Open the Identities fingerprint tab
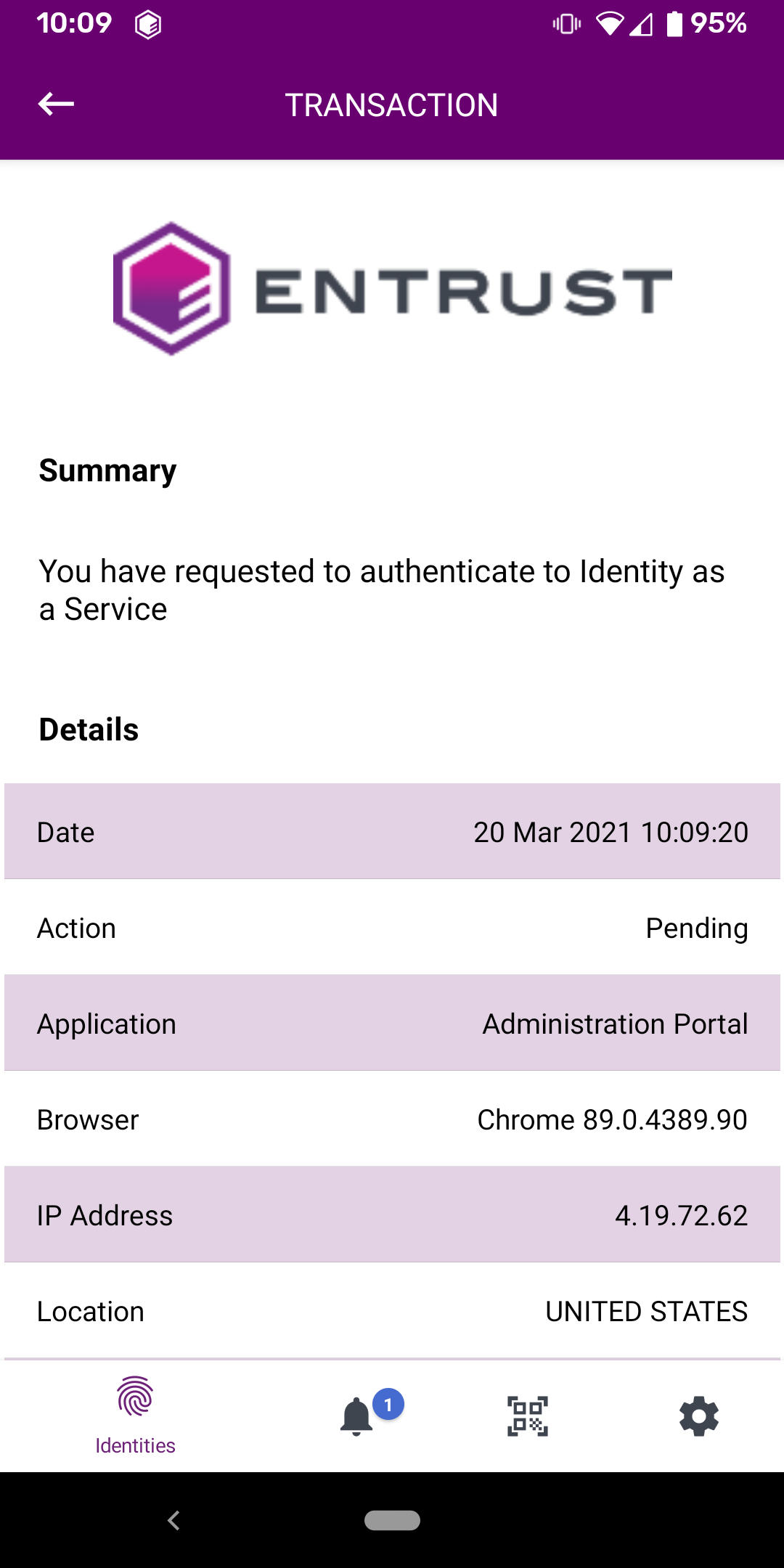The height and width of the screenshot is (1568, 784). click(135, 1416)
